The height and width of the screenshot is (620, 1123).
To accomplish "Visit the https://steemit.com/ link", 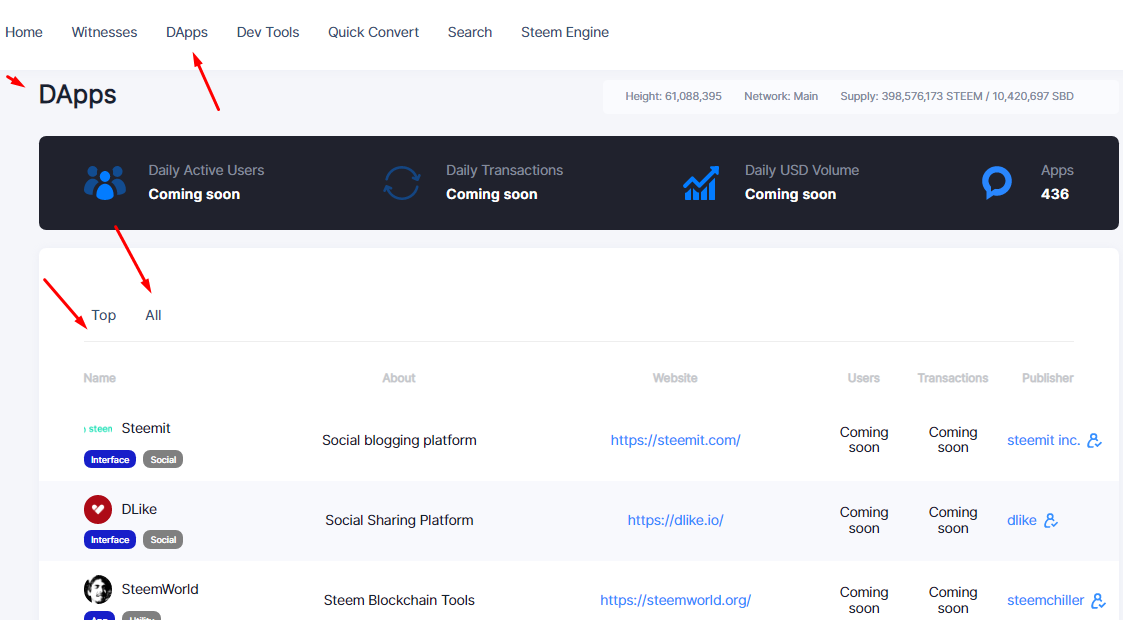I will [675, 440].
